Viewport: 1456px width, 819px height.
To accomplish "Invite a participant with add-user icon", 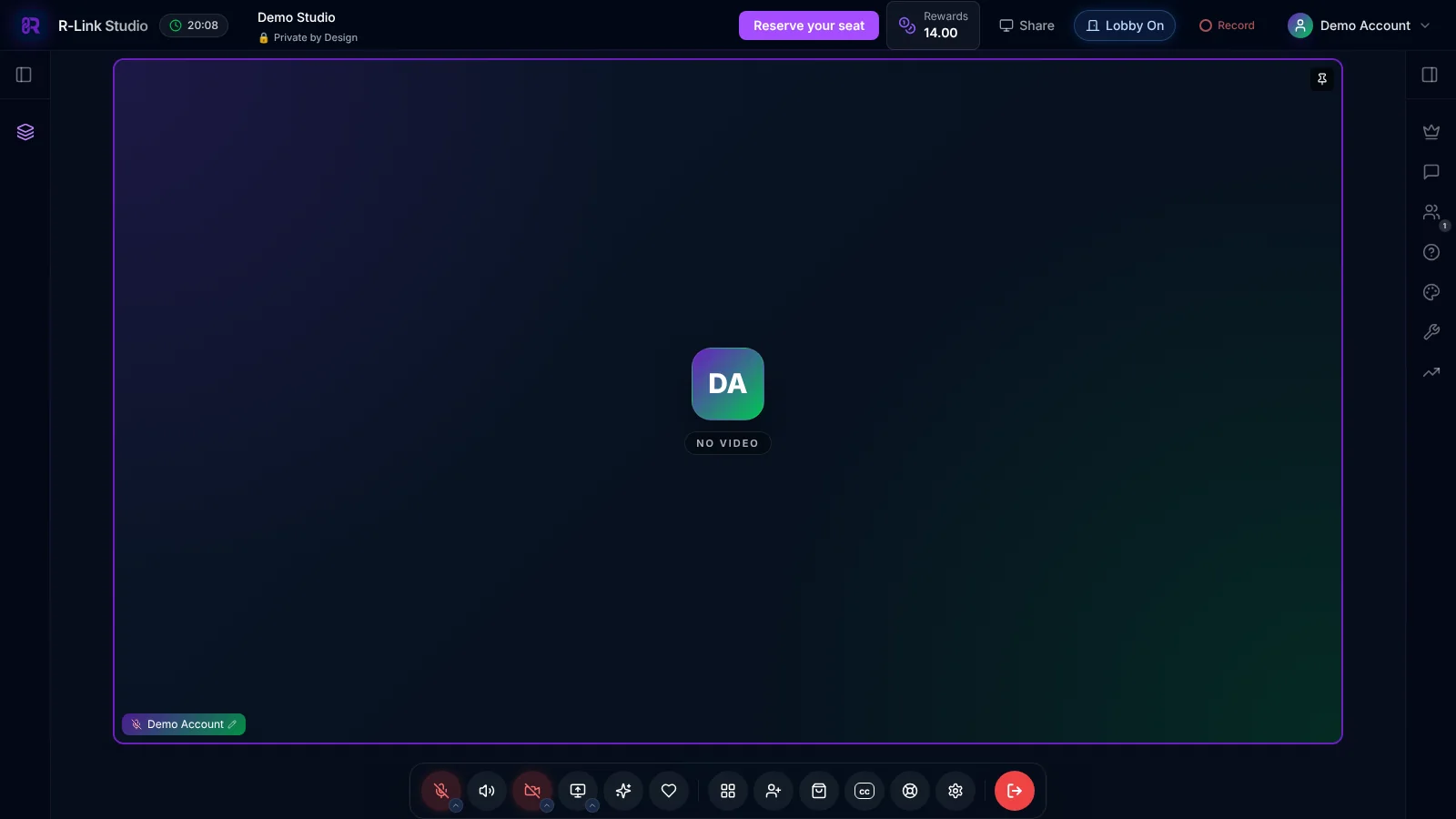I will coord(773,791).
